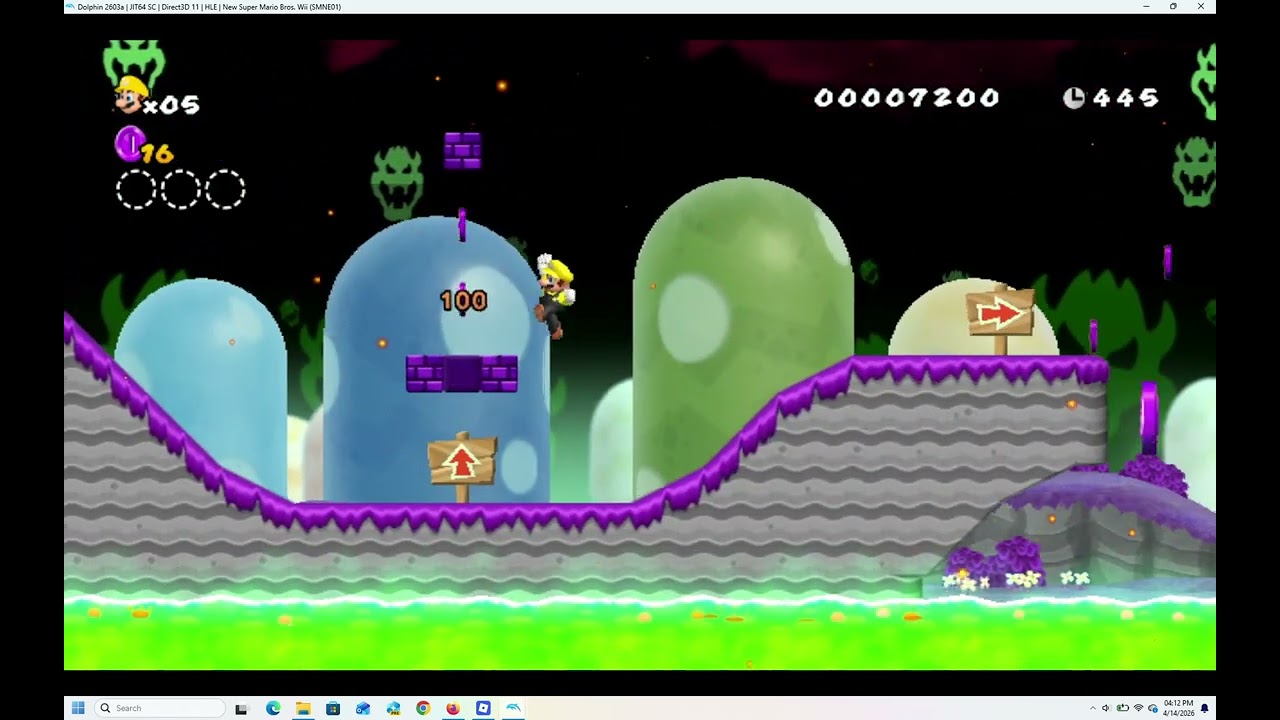
Task: Click the wooden sign with the right arrow
Action: point(1000,319)
